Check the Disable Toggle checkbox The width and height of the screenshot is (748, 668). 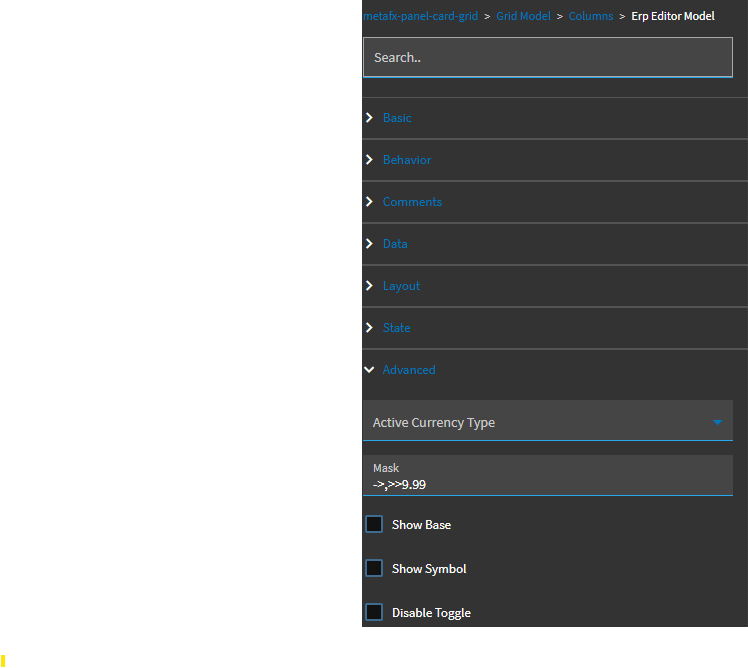coord(374,612)
